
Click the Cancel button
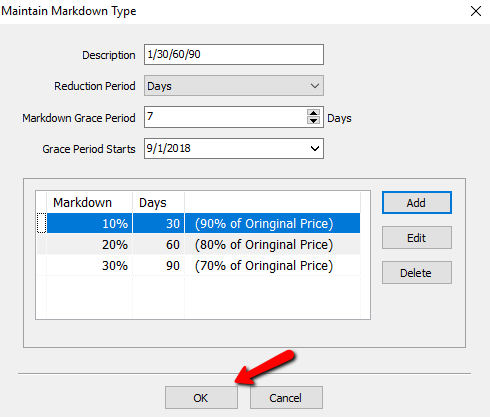pyautogui.click(x=286, y=397)
